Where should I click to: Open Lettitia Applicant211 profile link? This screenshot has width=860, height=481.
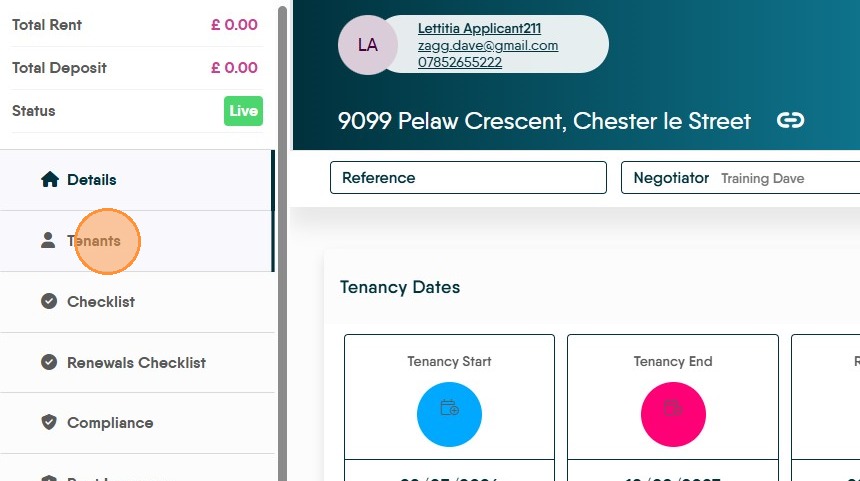[479, 29]
